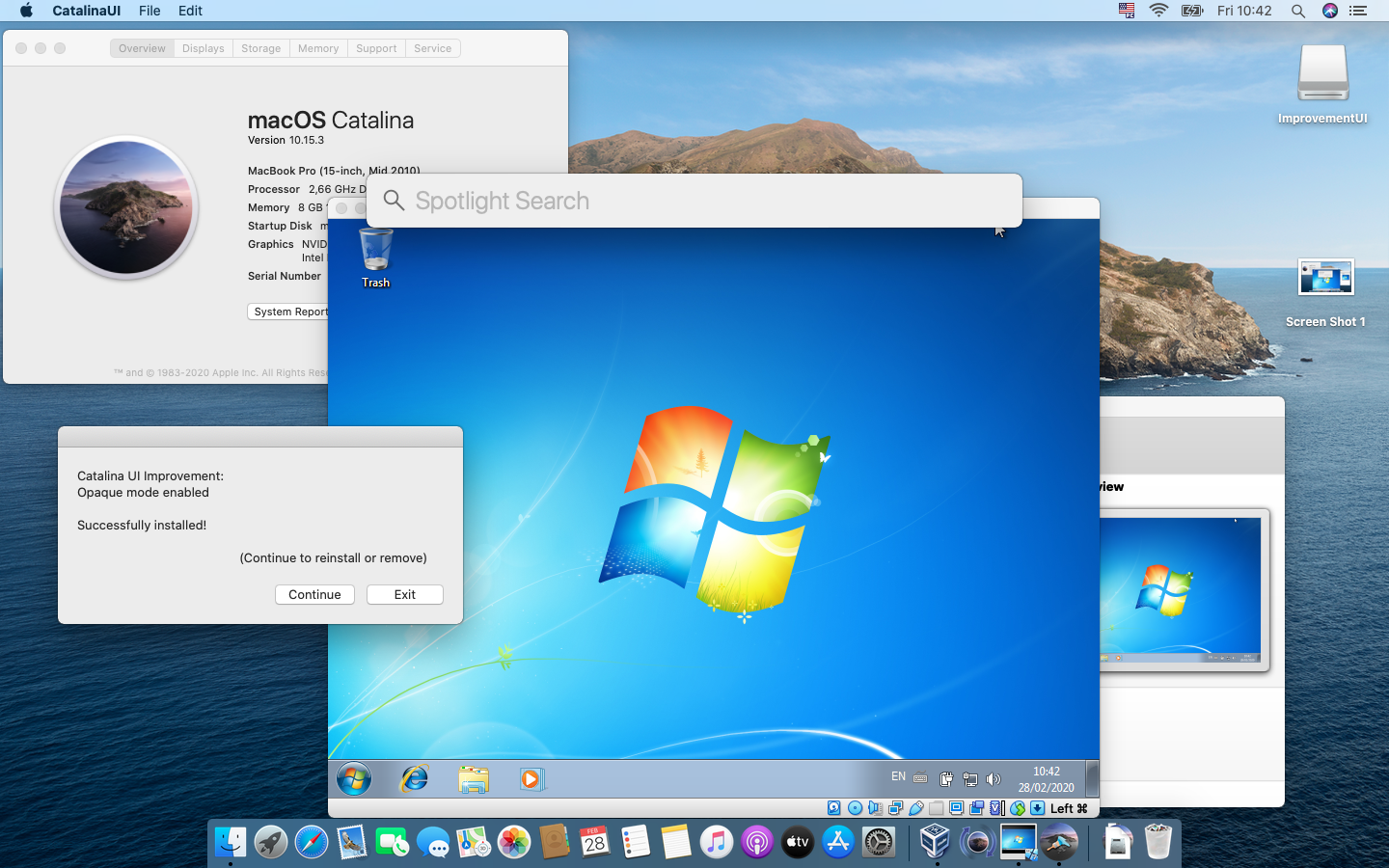Viewport: 1389px width, 868px height.
Task: Switch to Storage tab in About This Mac
Action: pos(260,48)
